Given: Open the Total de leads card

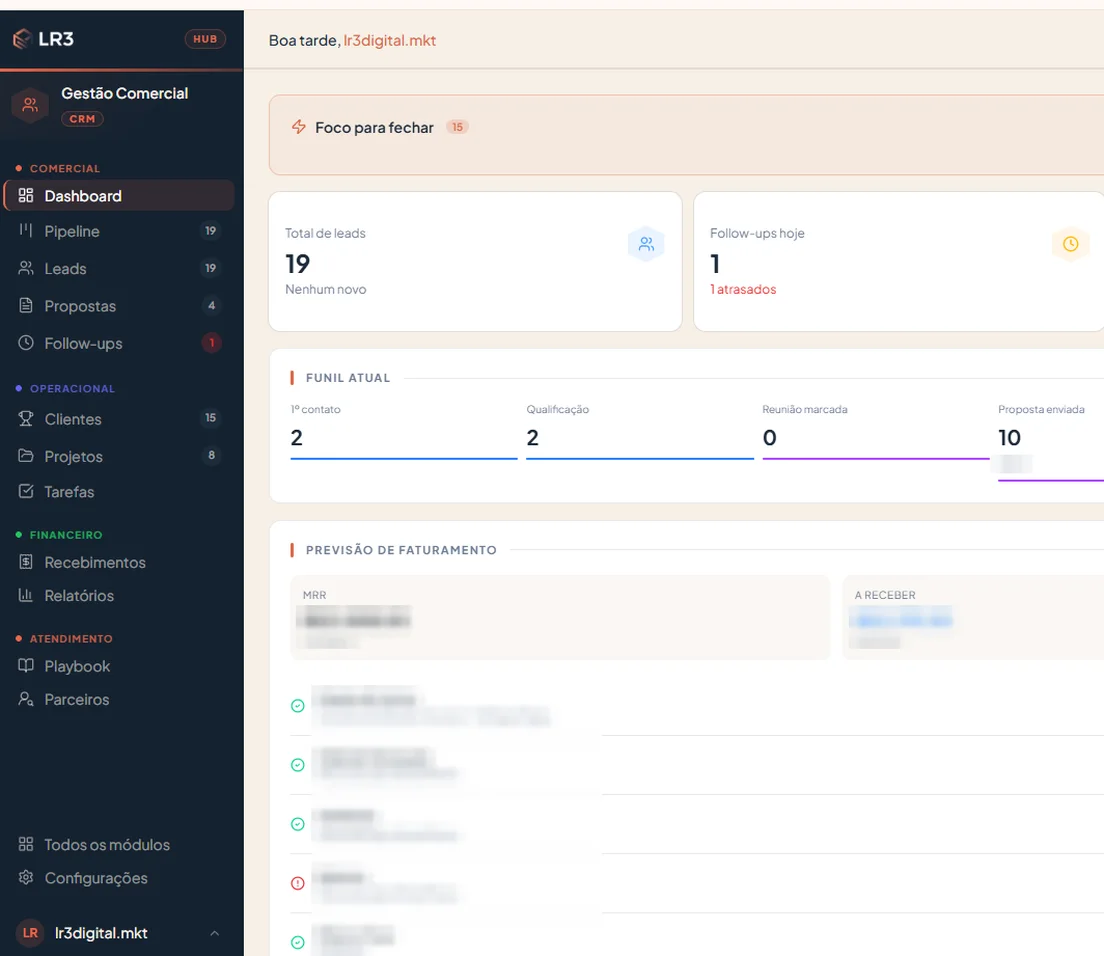Looking at the screenshot, I should tap(475, 261).
